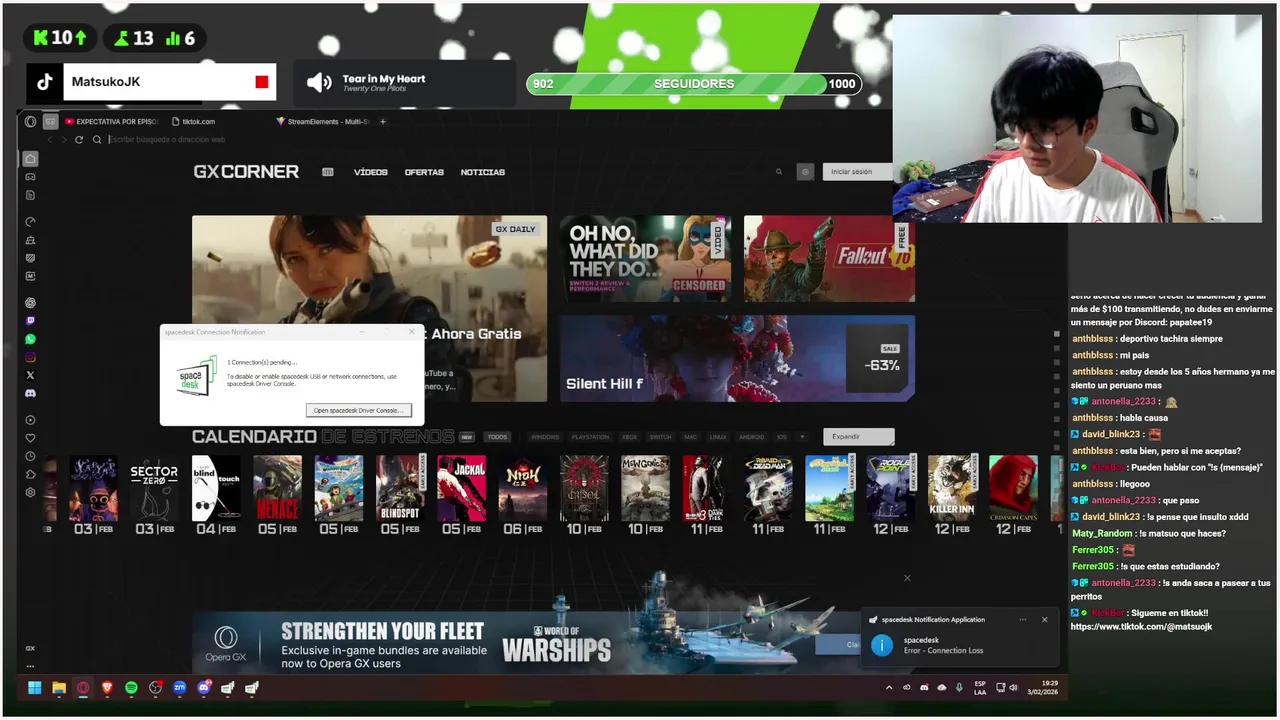This screenshot has height=720, width=1280.
Task: Open the Menace game thumbnail
Action: [x=277, y=489]
